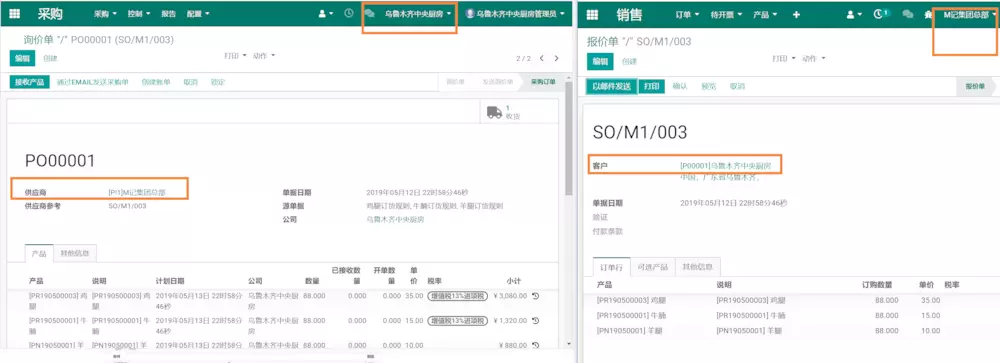Click 以邮件发送 button
The height and width of the screenshot is (363, 1000).
click(x=611, y=86)
